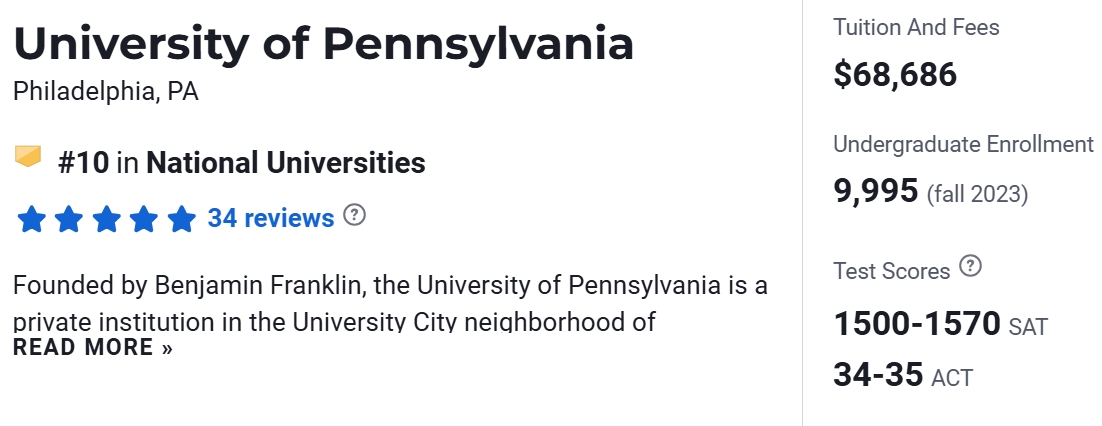
Task: Expand description with READ MORE
Action: click(93, 348)
